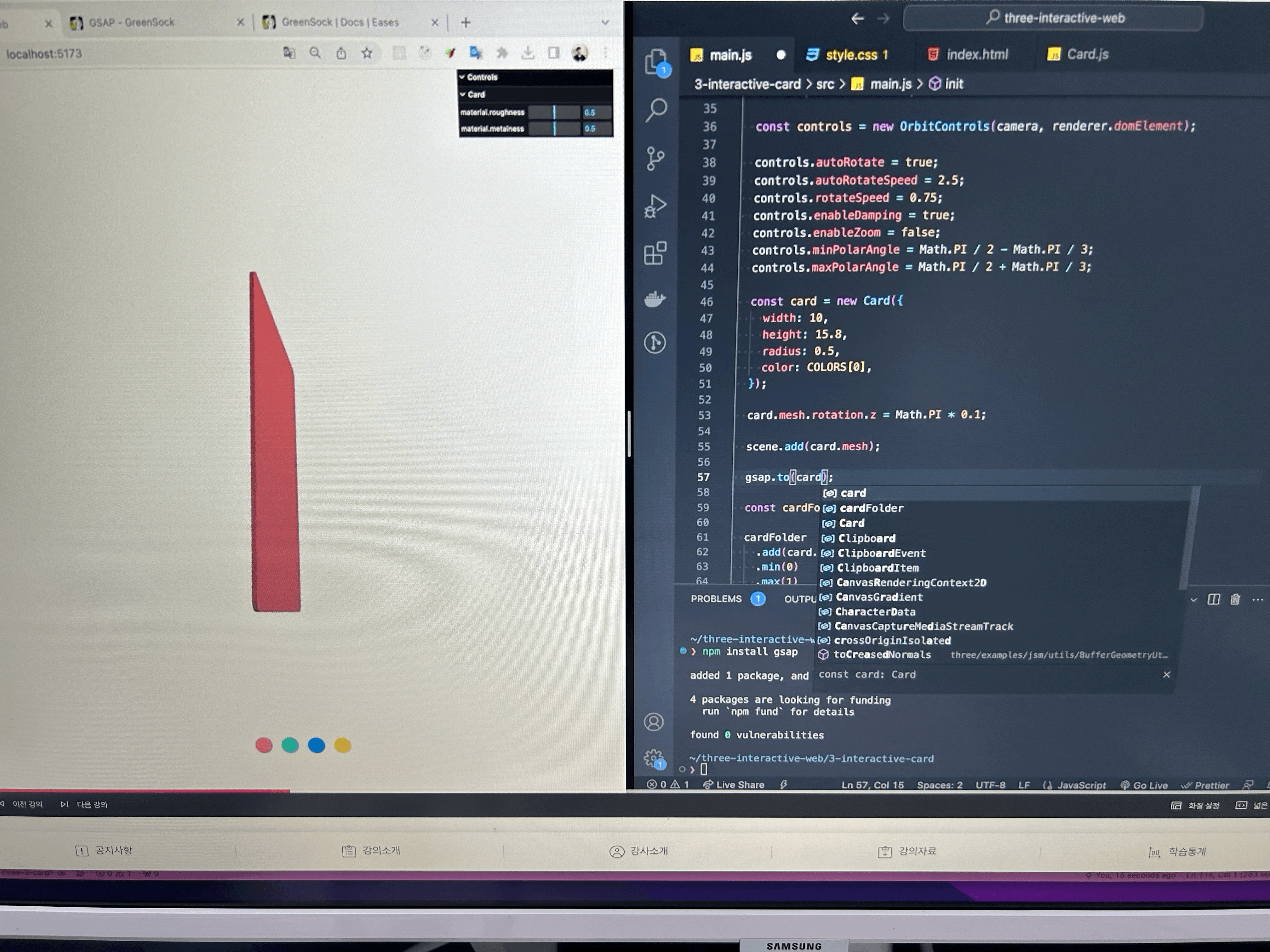Click the Ln 57, Col 15 status item
This screenshot has height=952, width=1270.
(x=872, y=785)
